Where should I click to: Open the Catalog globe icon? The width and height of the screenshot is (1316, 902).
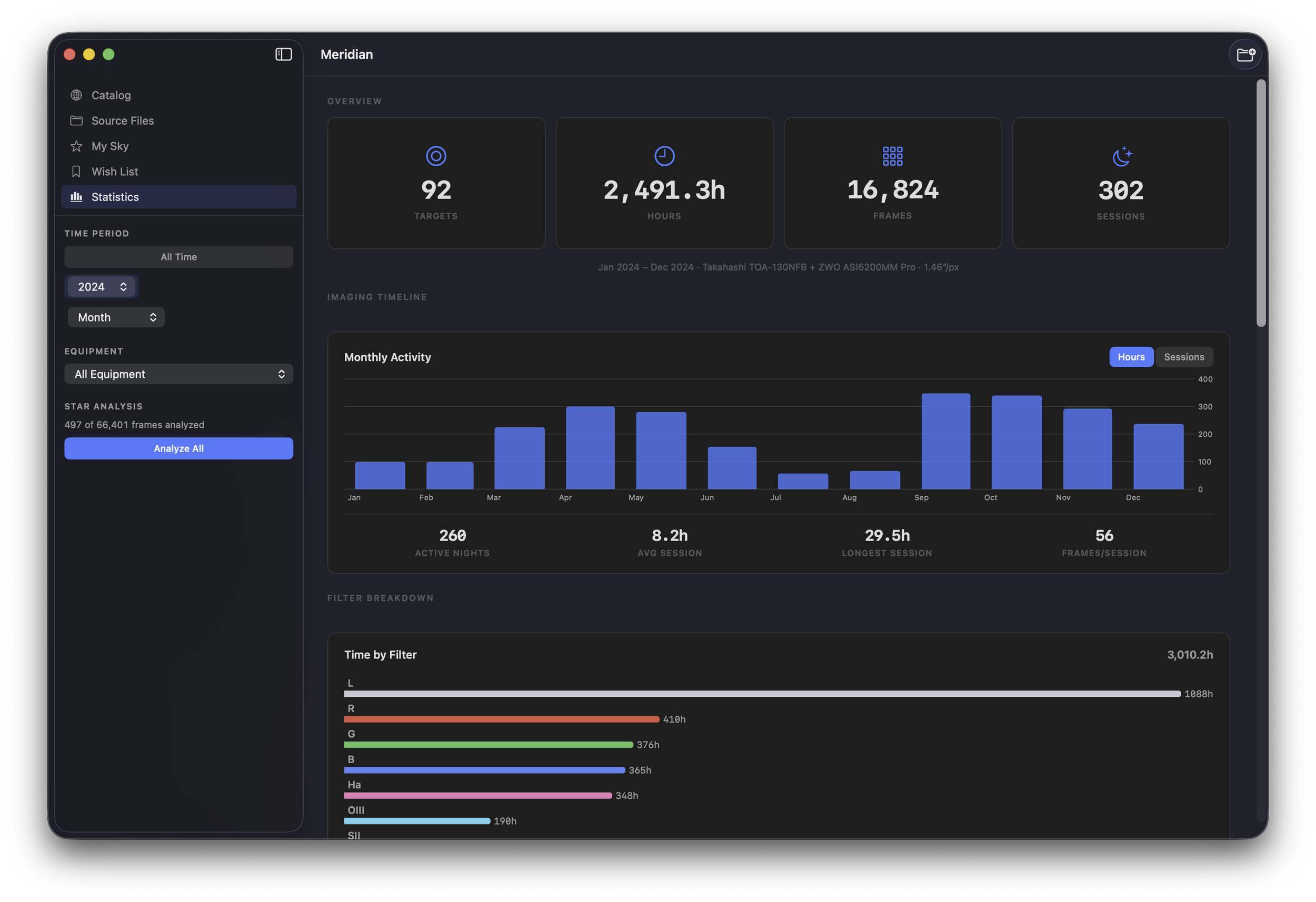click(x=76, y=95)
